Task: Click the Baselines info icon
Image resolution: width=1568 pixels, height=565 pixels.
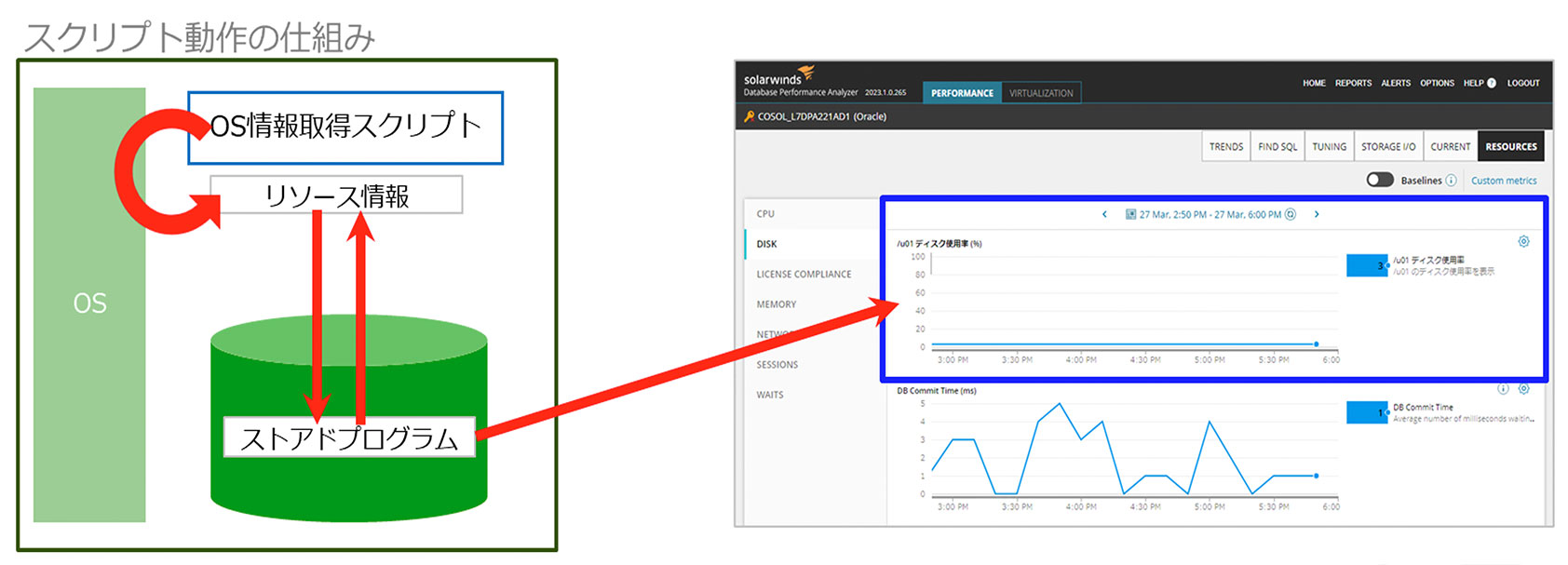Action: [x=1451, y=181]
